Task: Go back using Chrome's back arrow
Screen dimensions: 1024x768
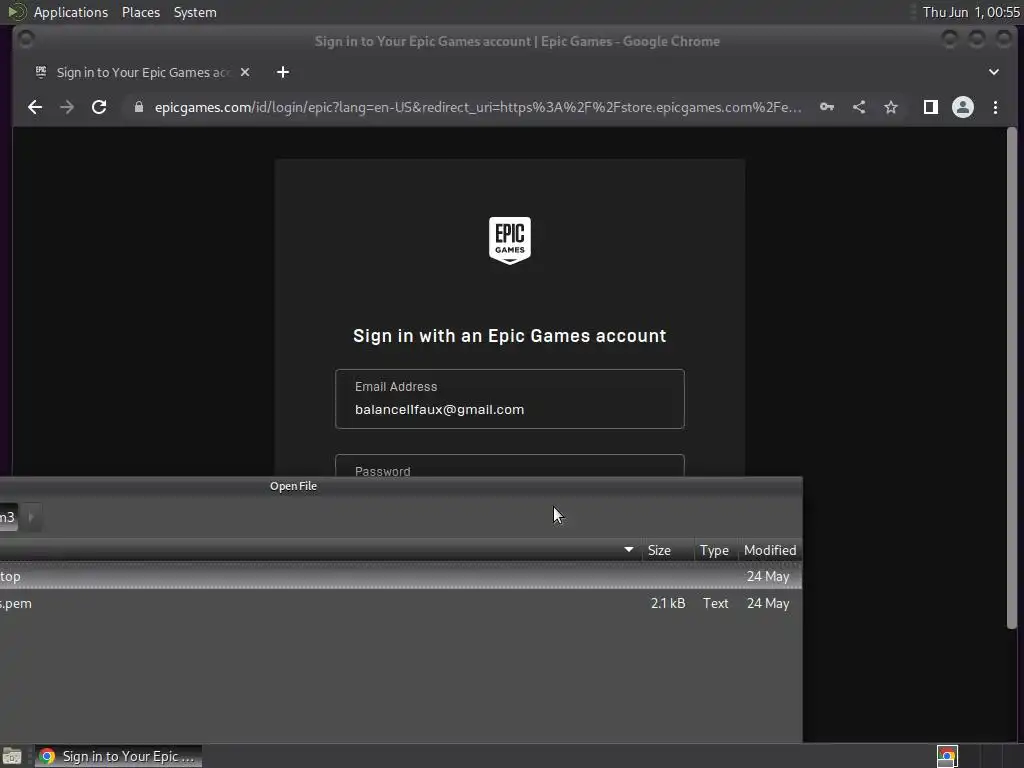Action: tap(35, 107)
